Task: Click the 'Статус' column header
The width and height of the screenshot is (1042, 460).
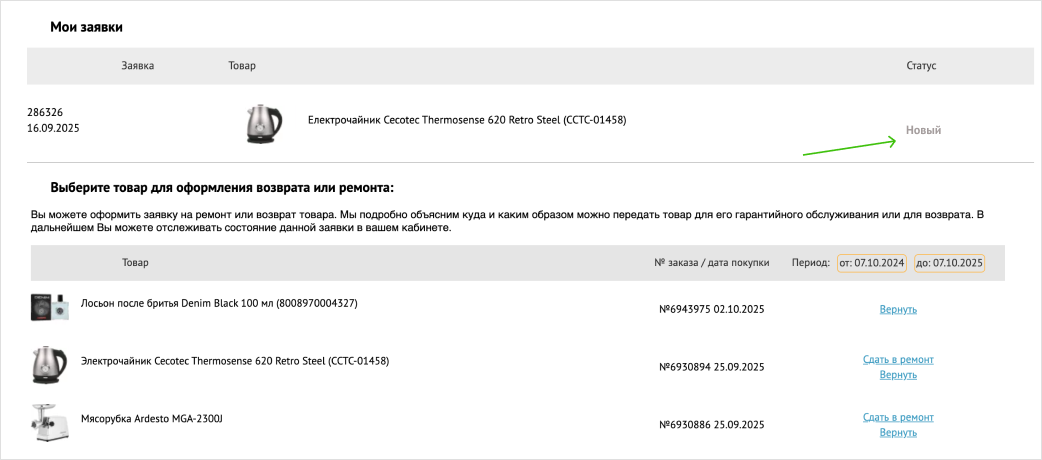Action: click(921, 66)
